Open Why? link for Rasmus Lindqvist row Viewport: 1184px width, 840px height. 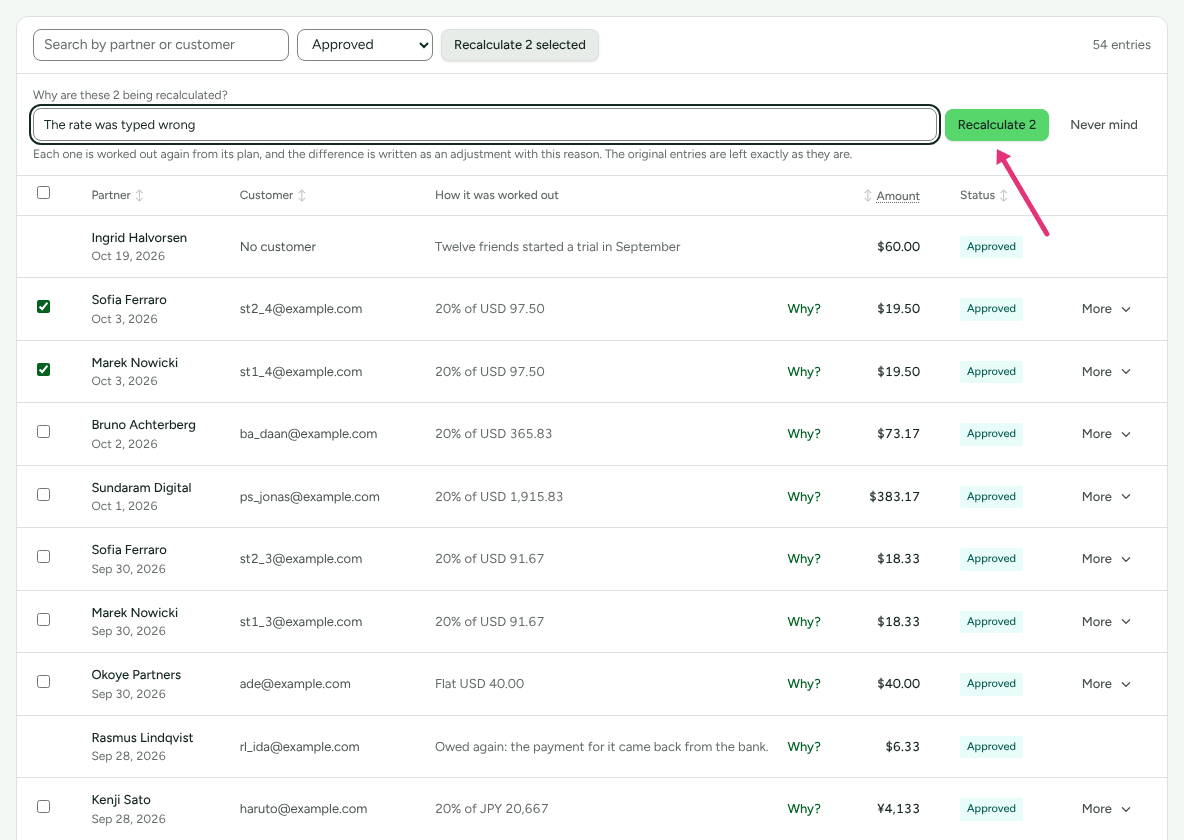(x=803, y=746)
